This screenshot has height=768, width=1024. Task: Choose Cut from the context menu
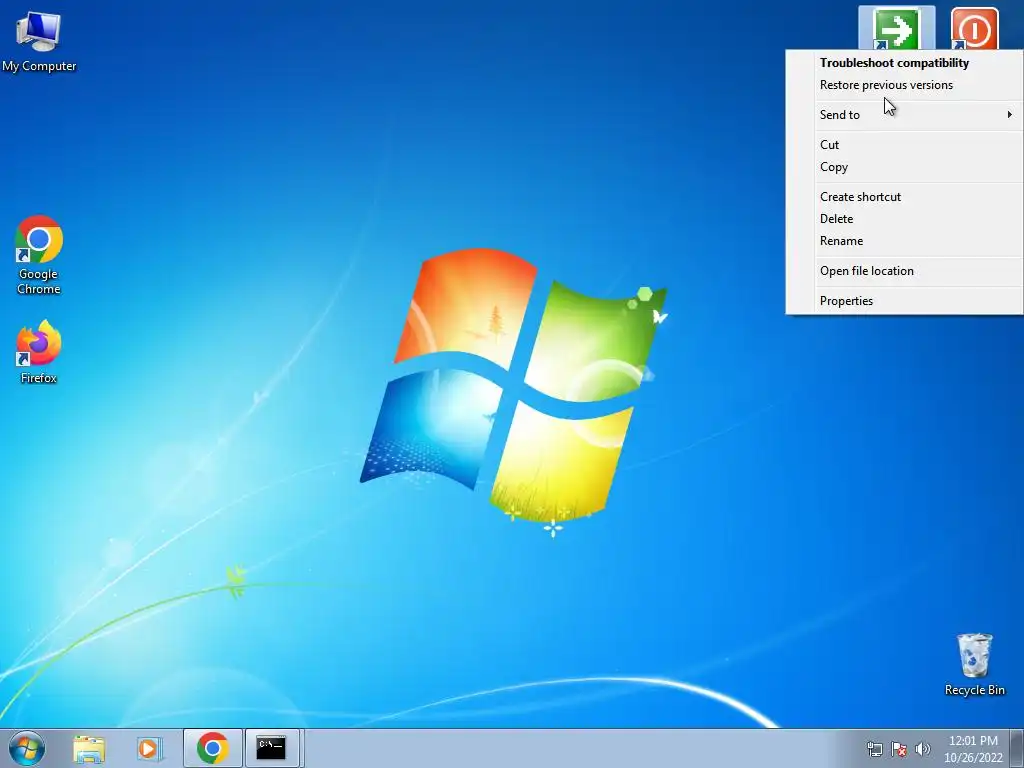click(904, 145)
